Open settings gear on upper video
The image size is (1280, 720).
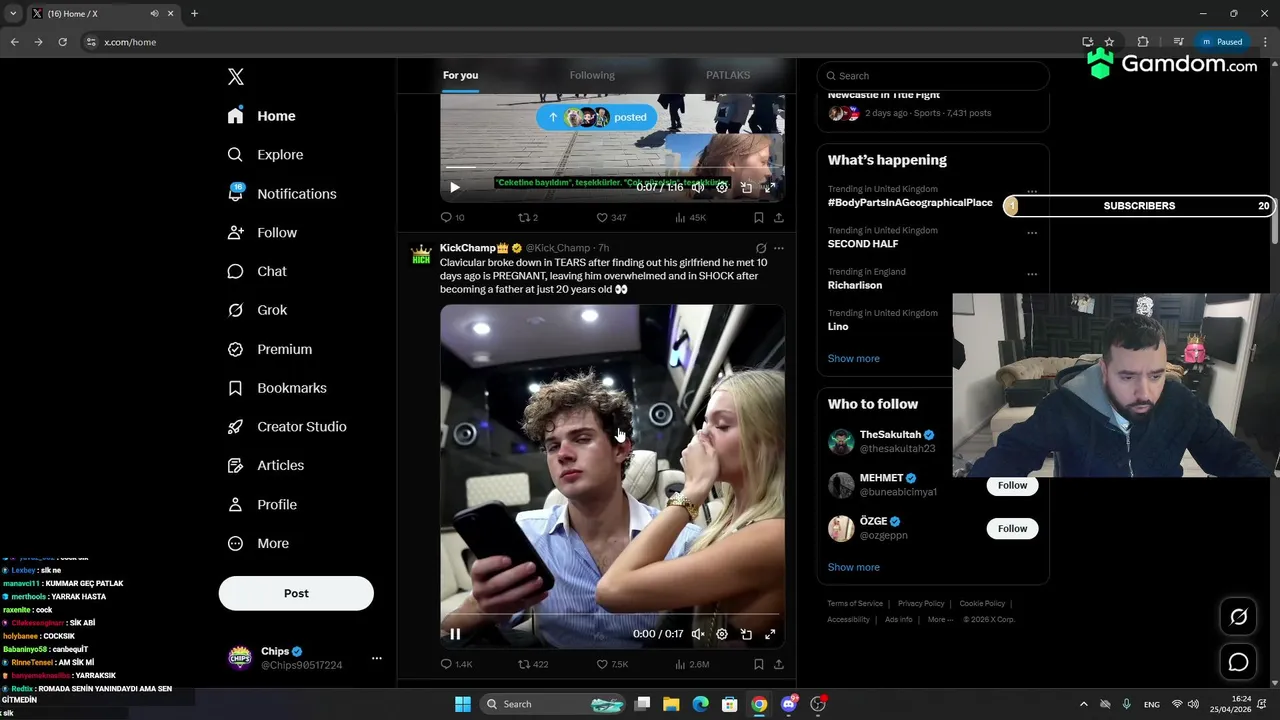coord(722,187)
